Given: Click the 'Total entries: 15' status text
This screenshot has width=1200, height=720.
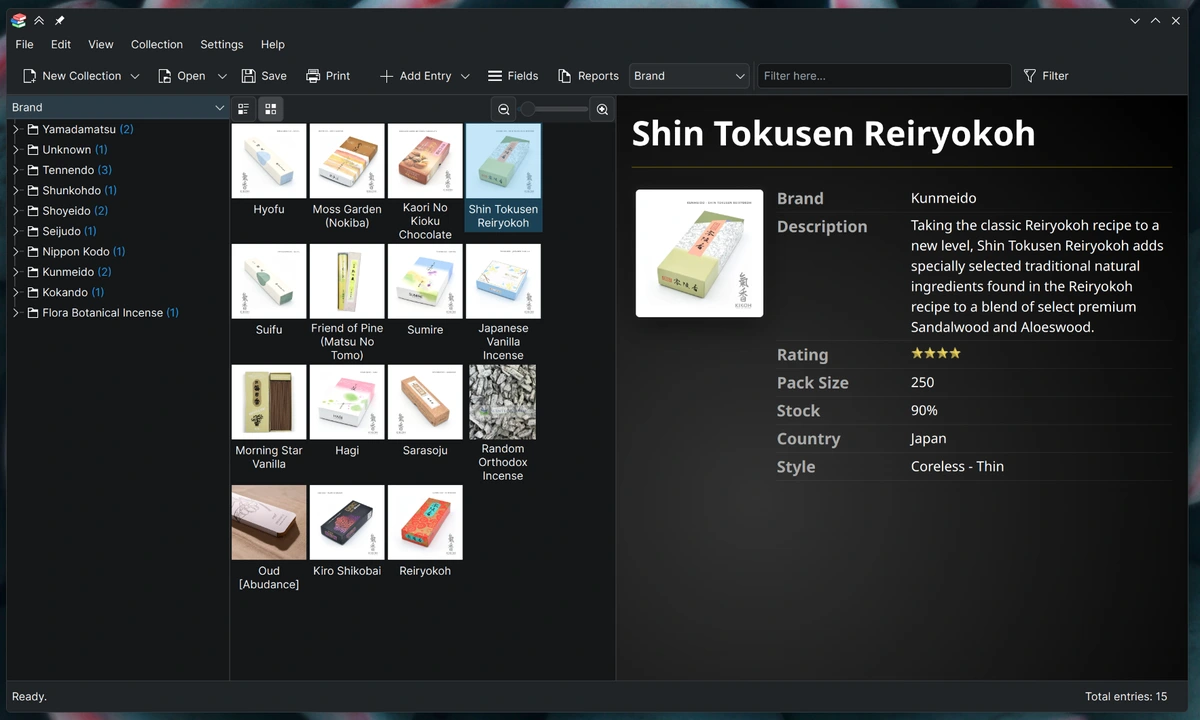Looking at the screenshot, I should [1126, 696].
